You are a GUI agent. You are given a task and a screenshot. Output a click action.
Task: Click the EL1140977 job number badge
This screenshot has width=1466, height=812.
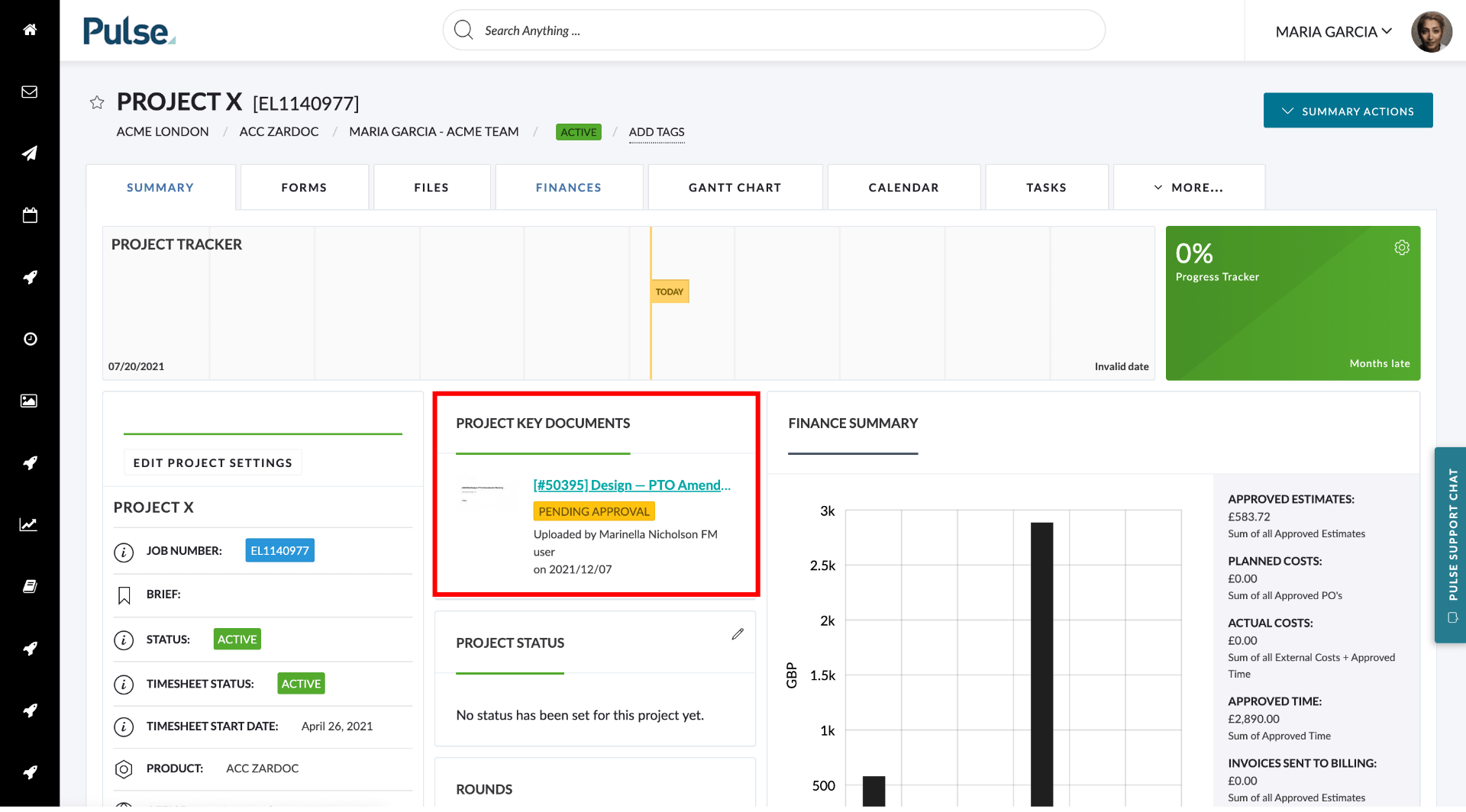pos(279,550)
